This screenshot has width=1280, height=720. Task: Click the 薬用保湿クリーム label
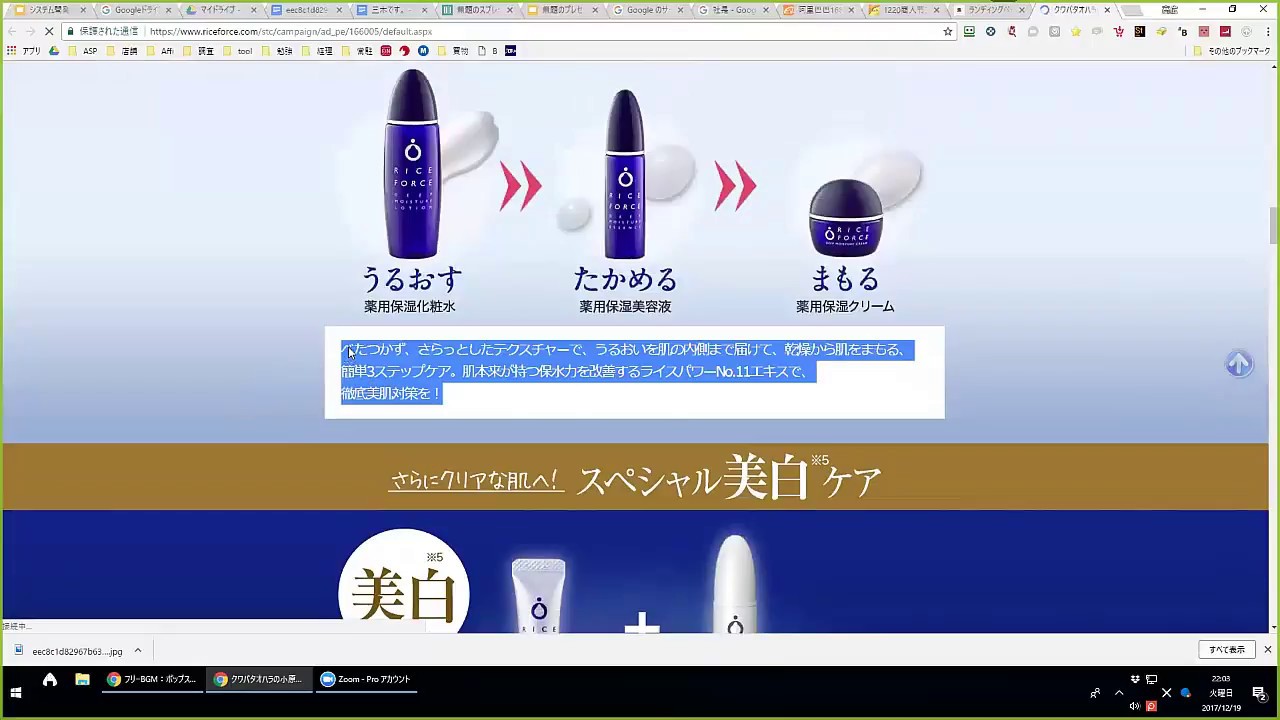pos(845,307)
